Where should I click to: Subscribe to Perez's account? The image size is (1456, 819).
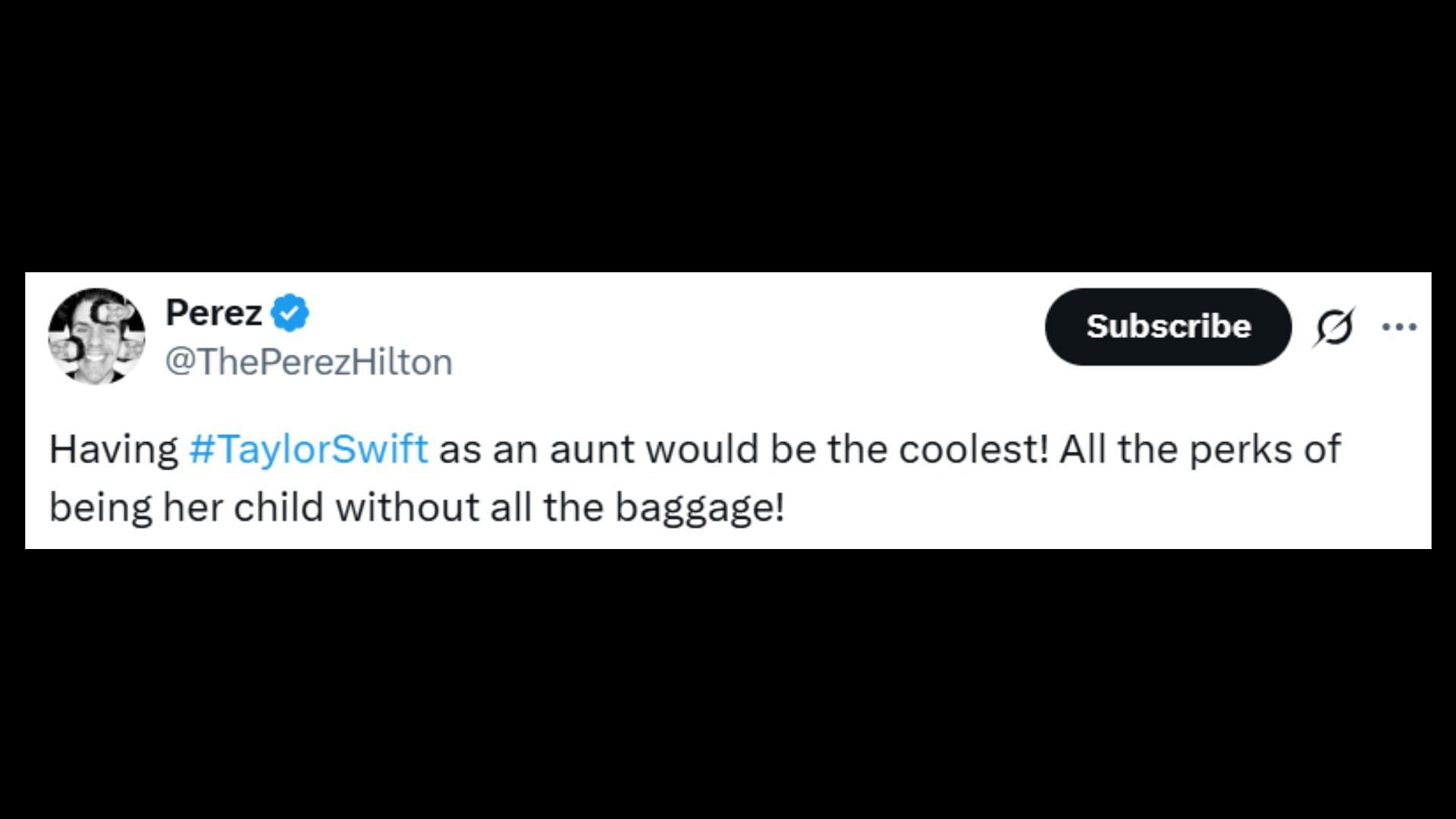point(1168,326)
